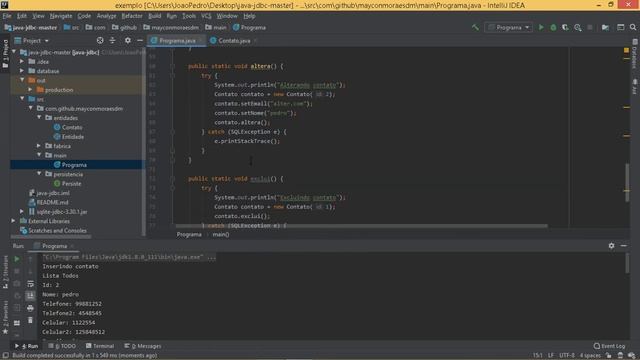The height and width of the screenshot is (360, 640).
Task: Open the Messages tool window
Action: click(142, 346)
